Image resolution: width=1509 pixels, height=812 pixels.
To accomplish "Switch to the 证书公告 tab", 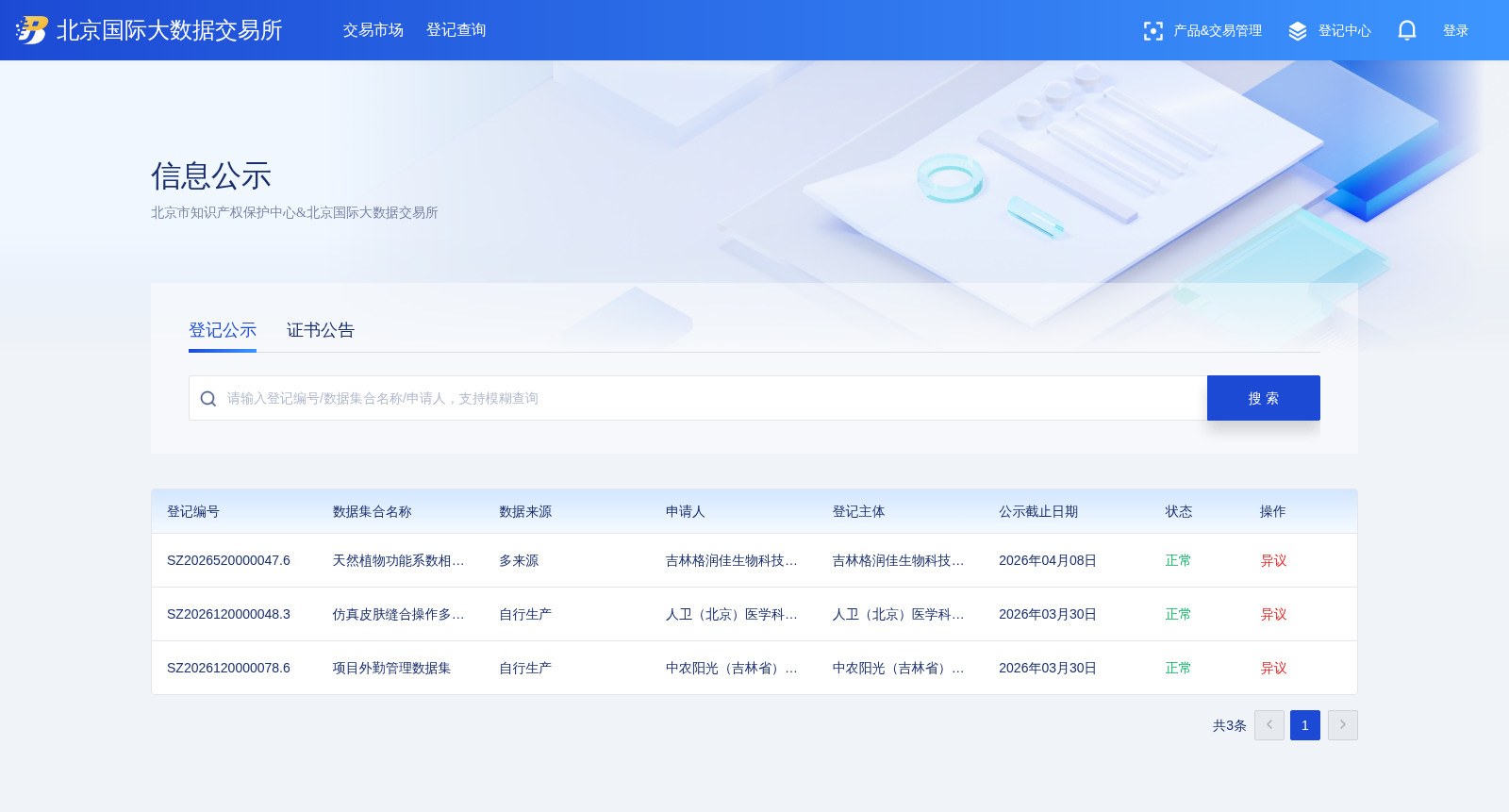I will coord(321,330).
